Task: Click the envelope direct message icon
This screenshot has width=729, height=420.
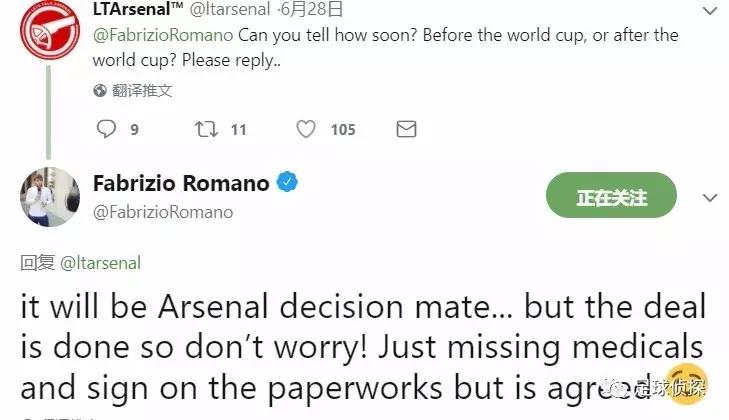Action: (406, 129)
